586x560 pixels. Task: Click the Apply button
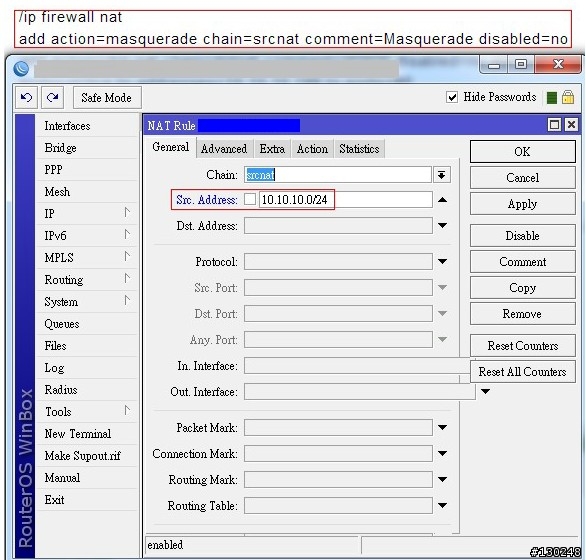[522, 204]
